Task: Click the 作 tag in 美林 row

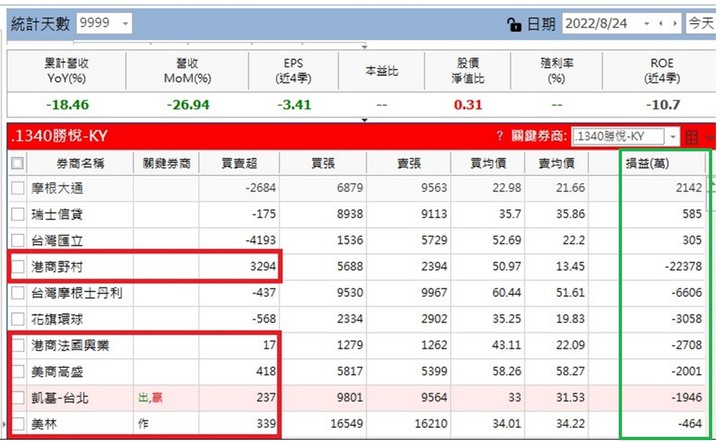Action: pyautogui.click(x=143, y=423)
